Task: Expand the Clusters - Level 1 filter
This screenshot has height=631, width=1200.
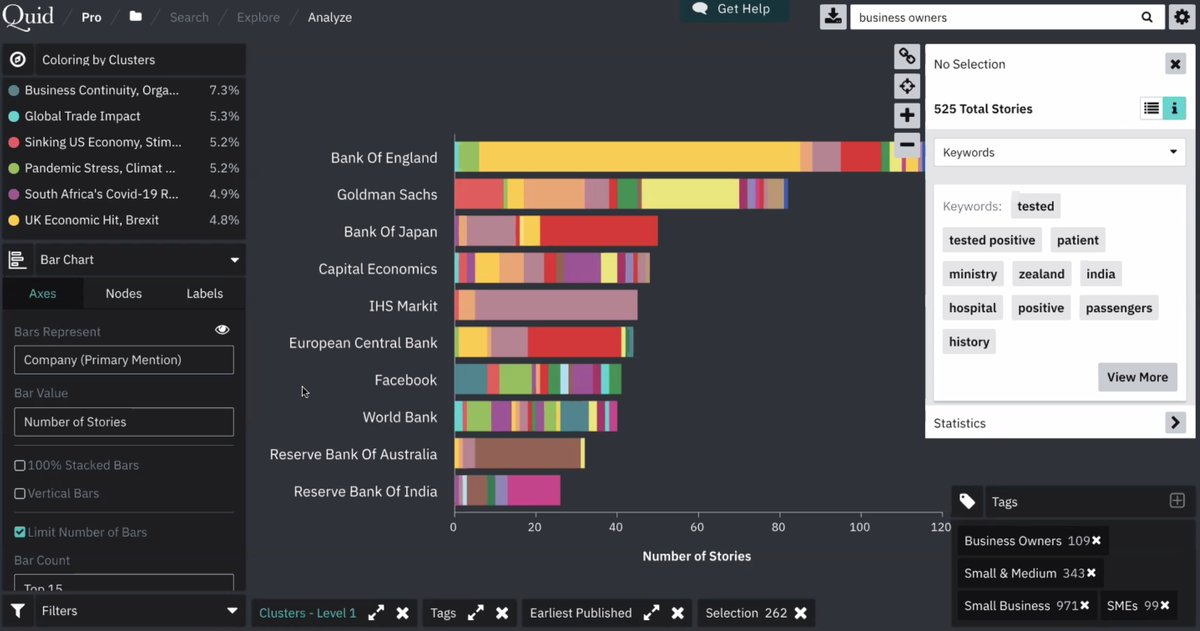Action: [376, 613]
